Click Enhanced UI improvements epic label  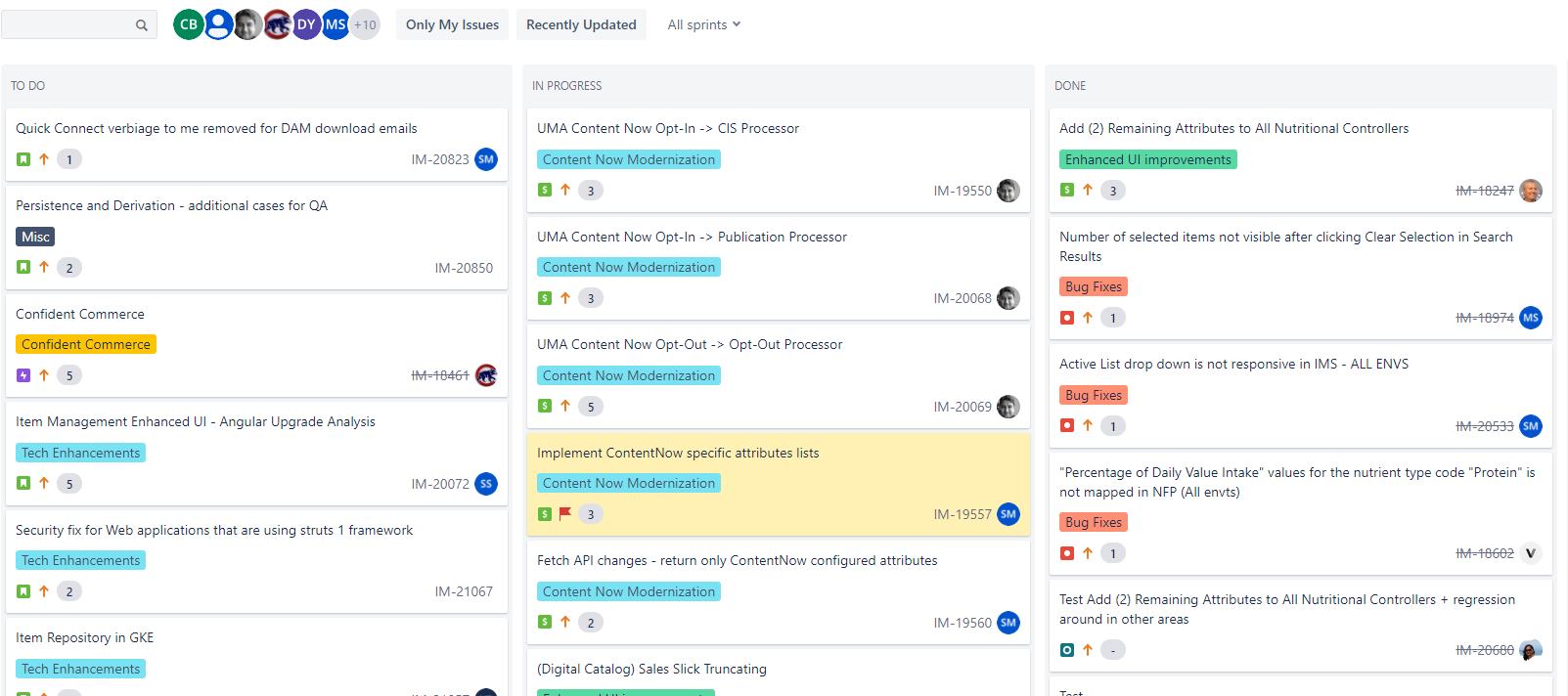click(1148, 159)
